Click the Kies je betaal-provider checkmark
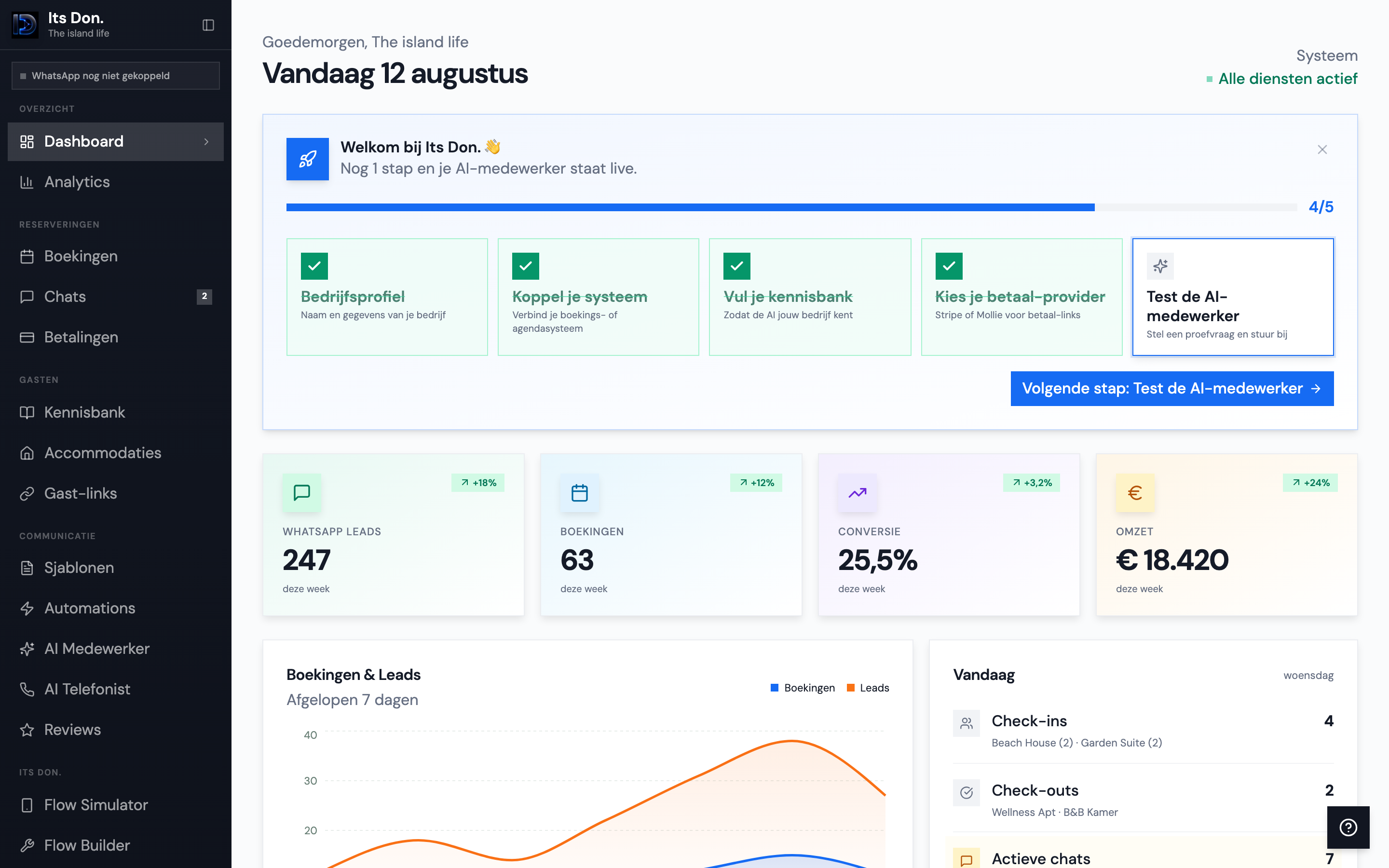Screen dimensions: 1389x868 pyautogui.click(x=949, y=266)
